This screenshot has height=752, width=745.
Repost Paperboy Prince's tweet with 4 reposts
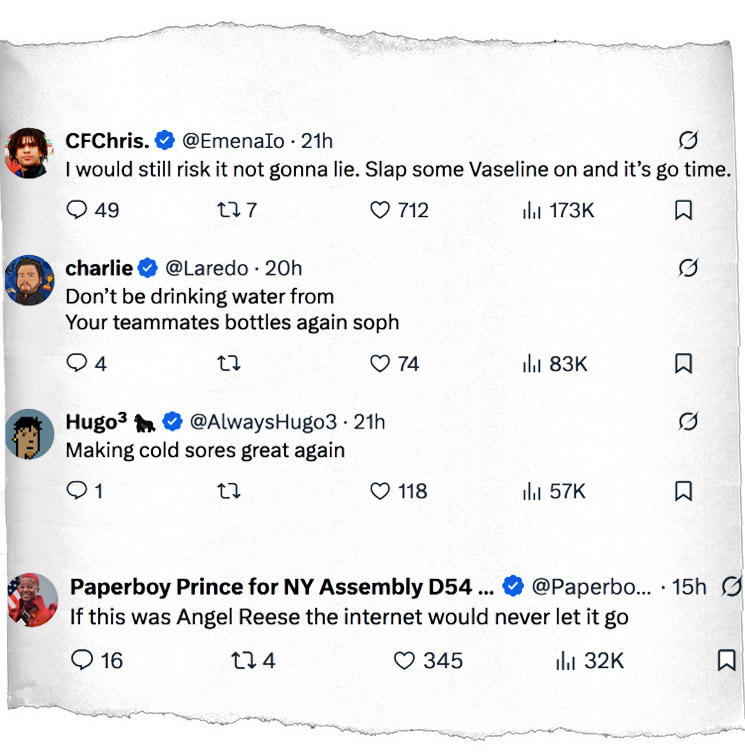coord(240,661)
